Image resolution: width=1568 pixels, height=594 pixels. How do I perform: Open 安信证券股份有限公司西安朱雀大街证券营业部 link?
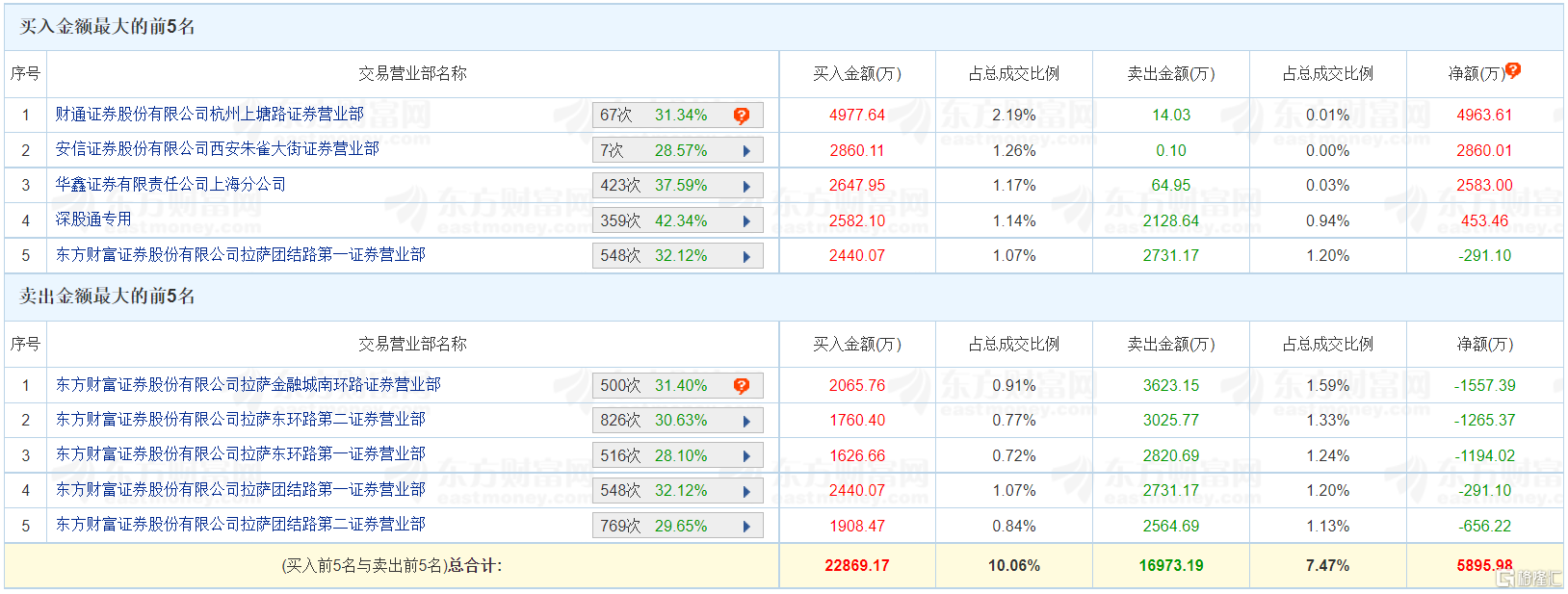(217, 148)
